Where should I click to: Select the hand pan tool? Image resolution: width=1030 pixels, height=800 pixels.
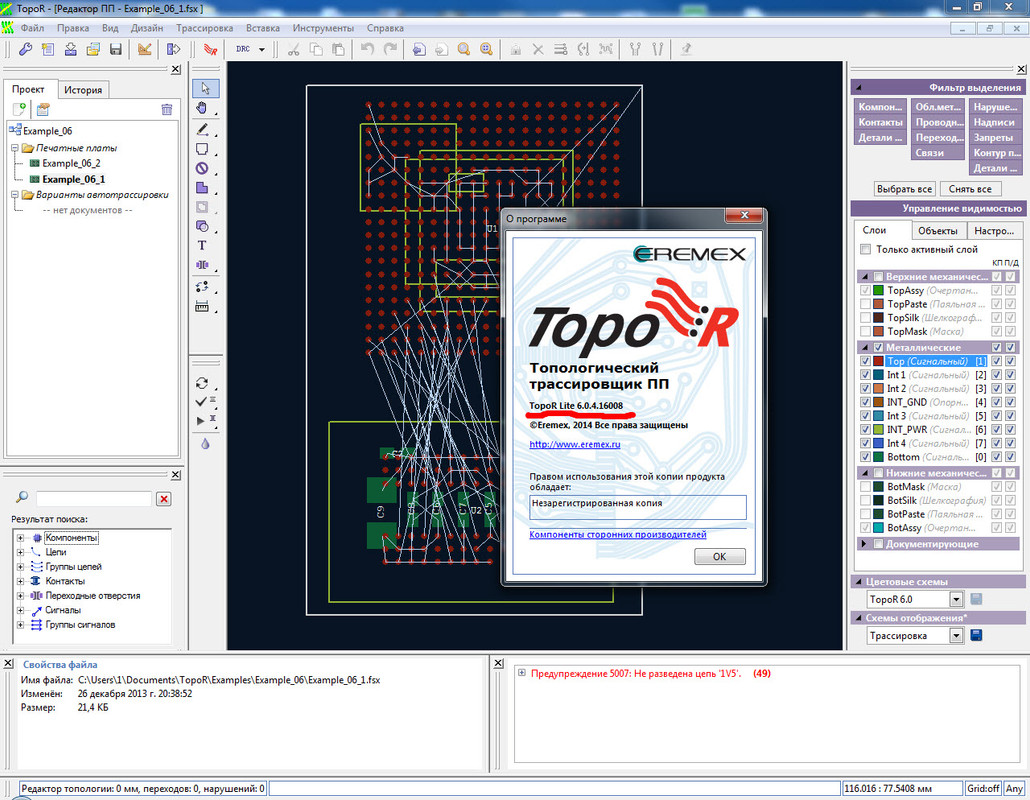coord(202,108)
